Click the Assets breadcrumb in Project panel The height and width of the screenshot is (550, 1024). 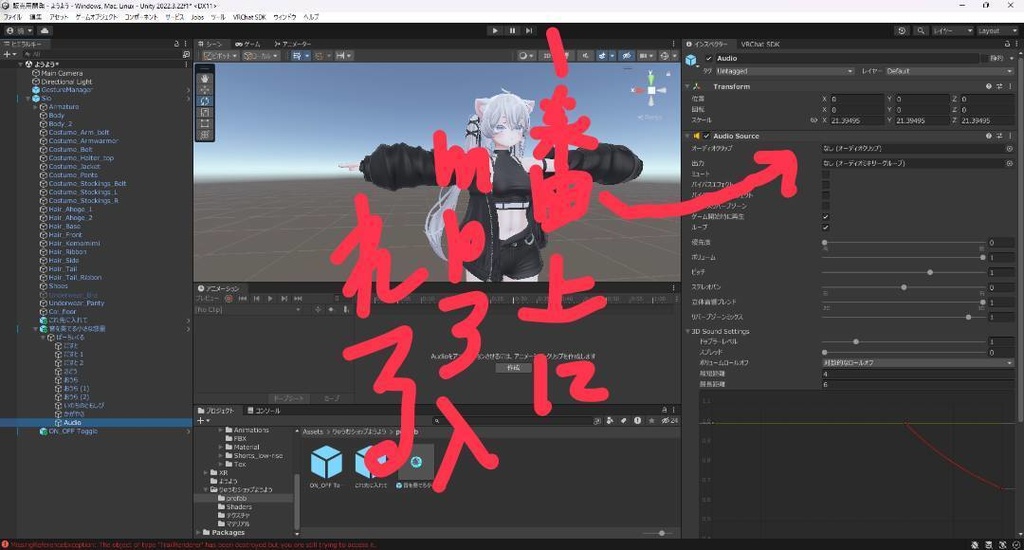pyautogui.click(x=313, y=432)
